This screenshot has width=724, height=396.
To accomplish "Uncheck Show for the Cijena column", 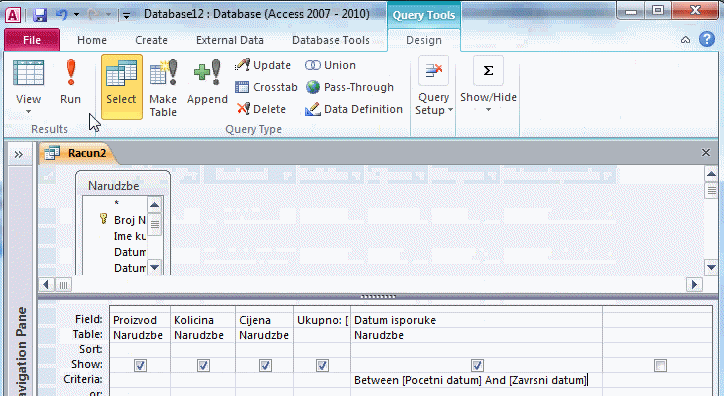I will click(265, 366).
